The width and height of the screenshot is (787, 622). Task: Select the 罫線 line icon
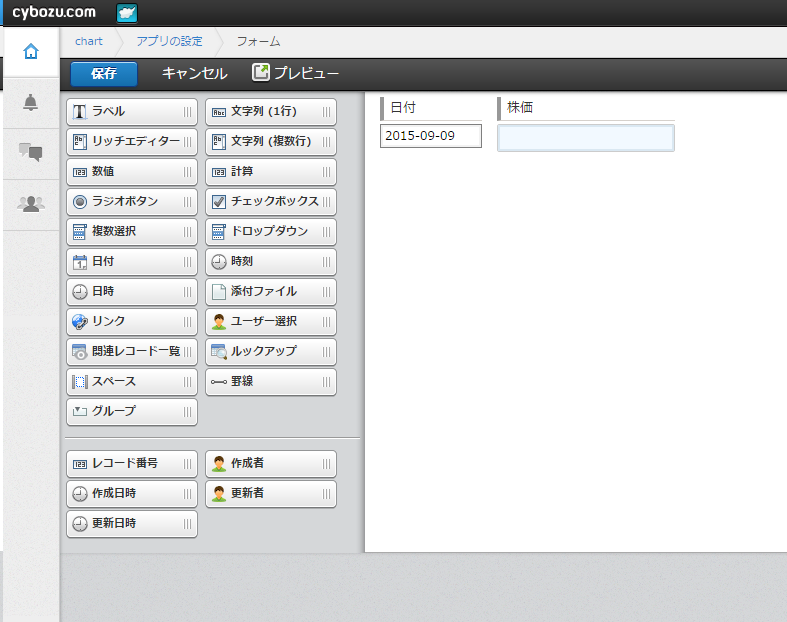pos(219,382)
